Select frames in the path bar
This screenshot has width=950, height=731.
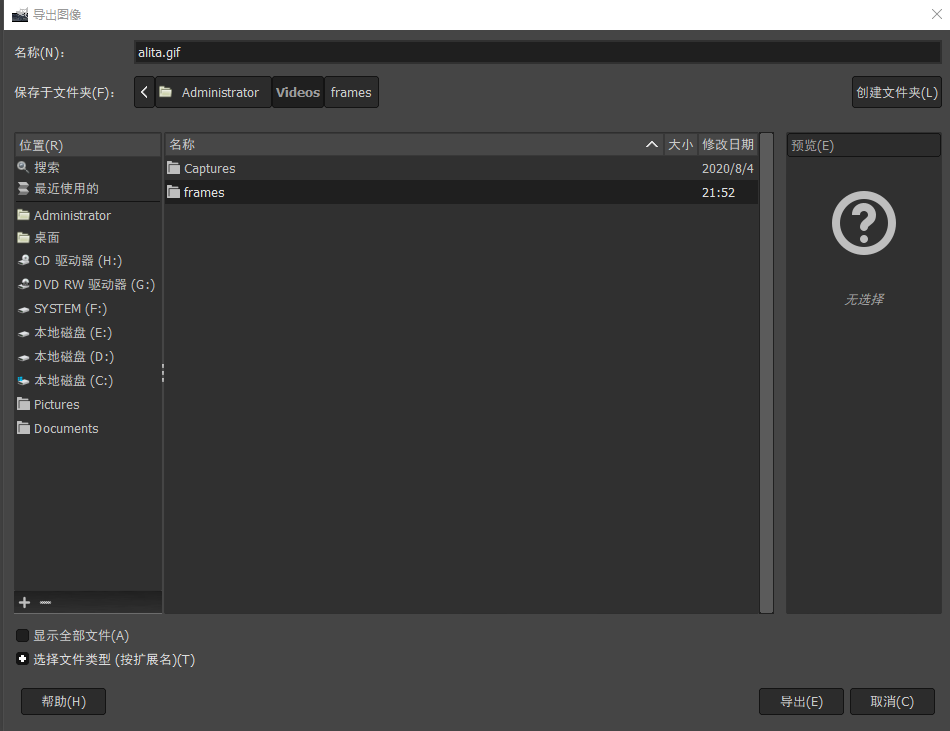[x=351, y=92]
